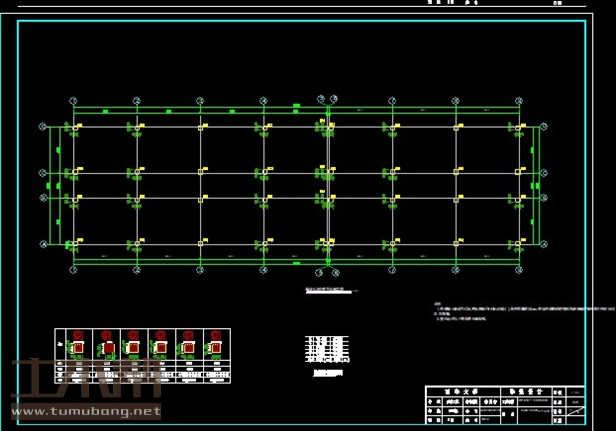Click the fifth column section detail in the row
This screenshot has width=616, height=431.
187,346
